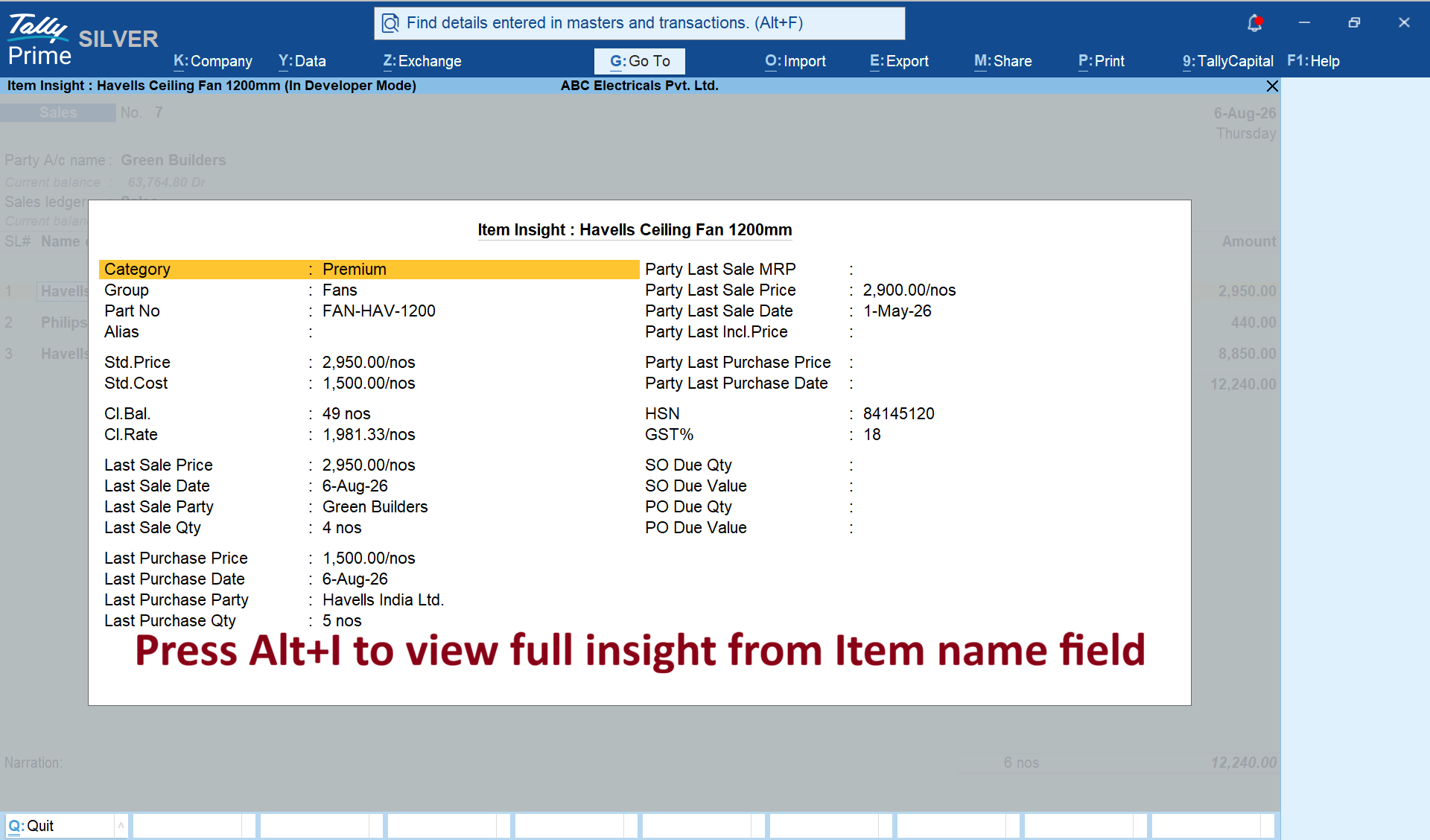Click the Green Builders party name in voucher

pyautogui.click(x=174, y=160)
